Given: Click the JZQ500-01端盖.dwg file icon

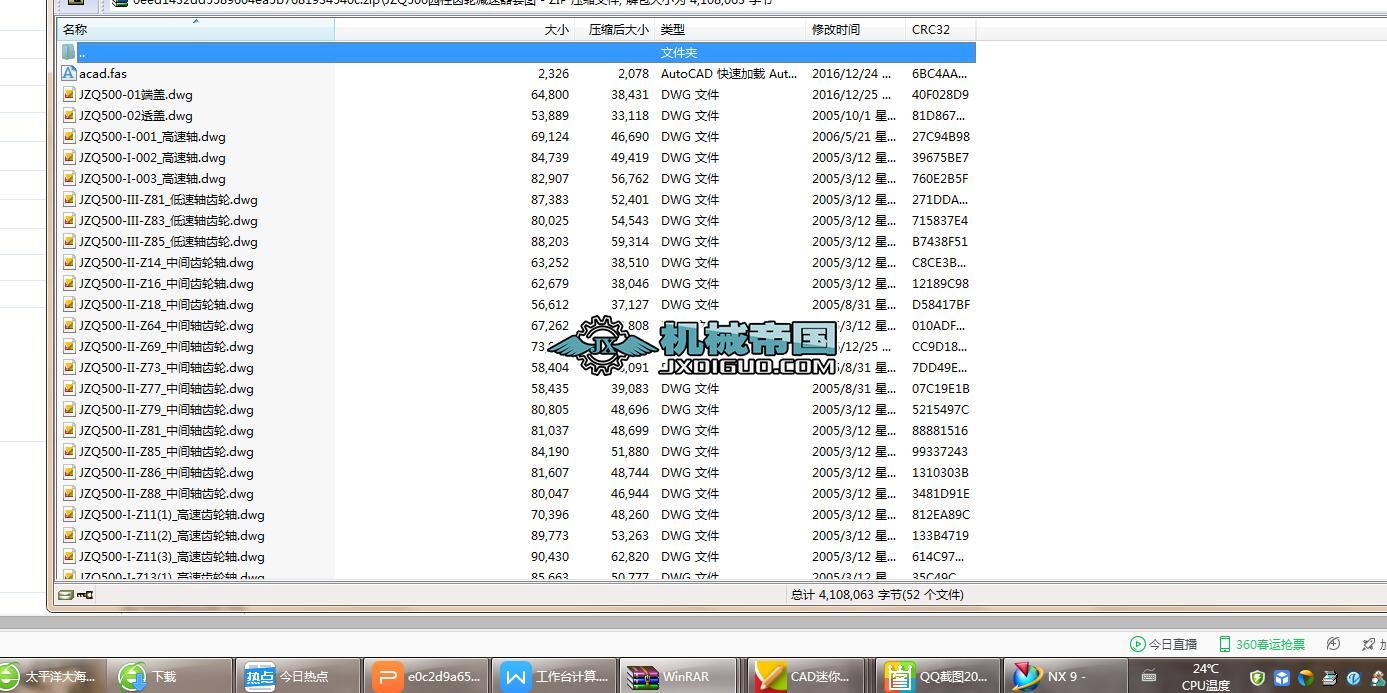Looking at the screenshot, I should (x=69, y=94).
